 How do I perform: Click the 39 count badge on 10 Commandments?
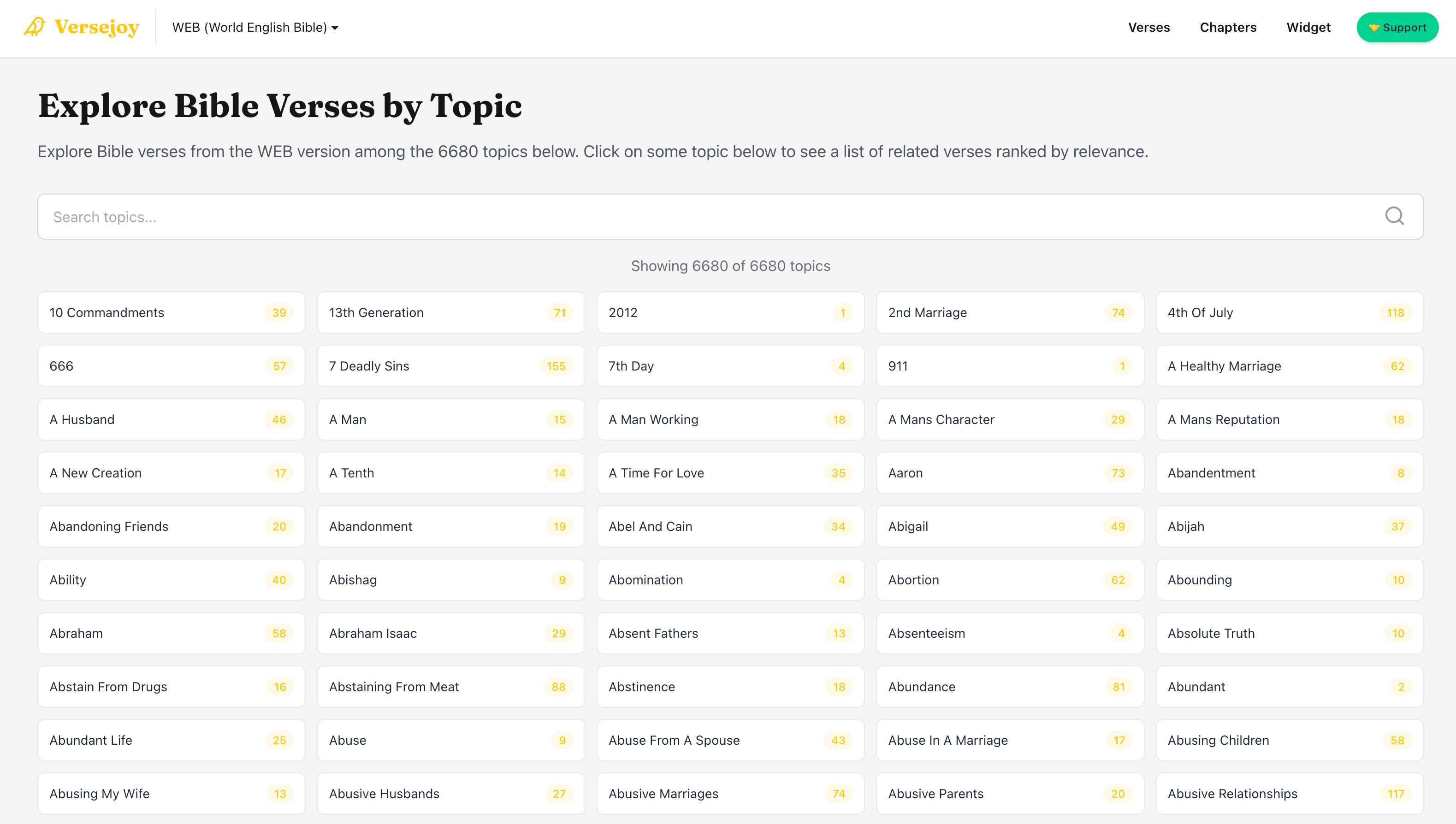[x=278, y=312]
